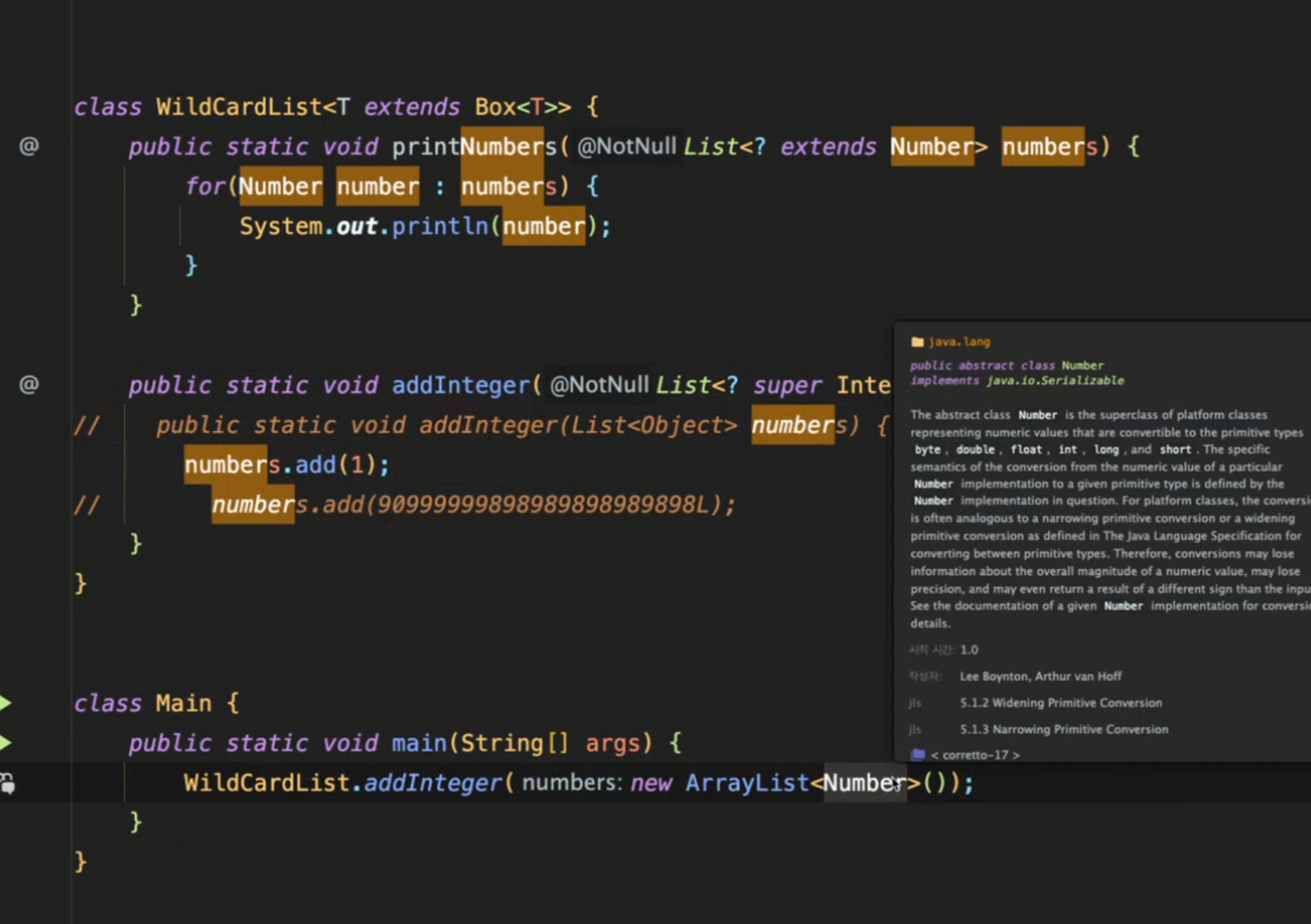Open the java.io.Serializable link in documentation popup
Screen dimensions: 1311x924
1055,381
